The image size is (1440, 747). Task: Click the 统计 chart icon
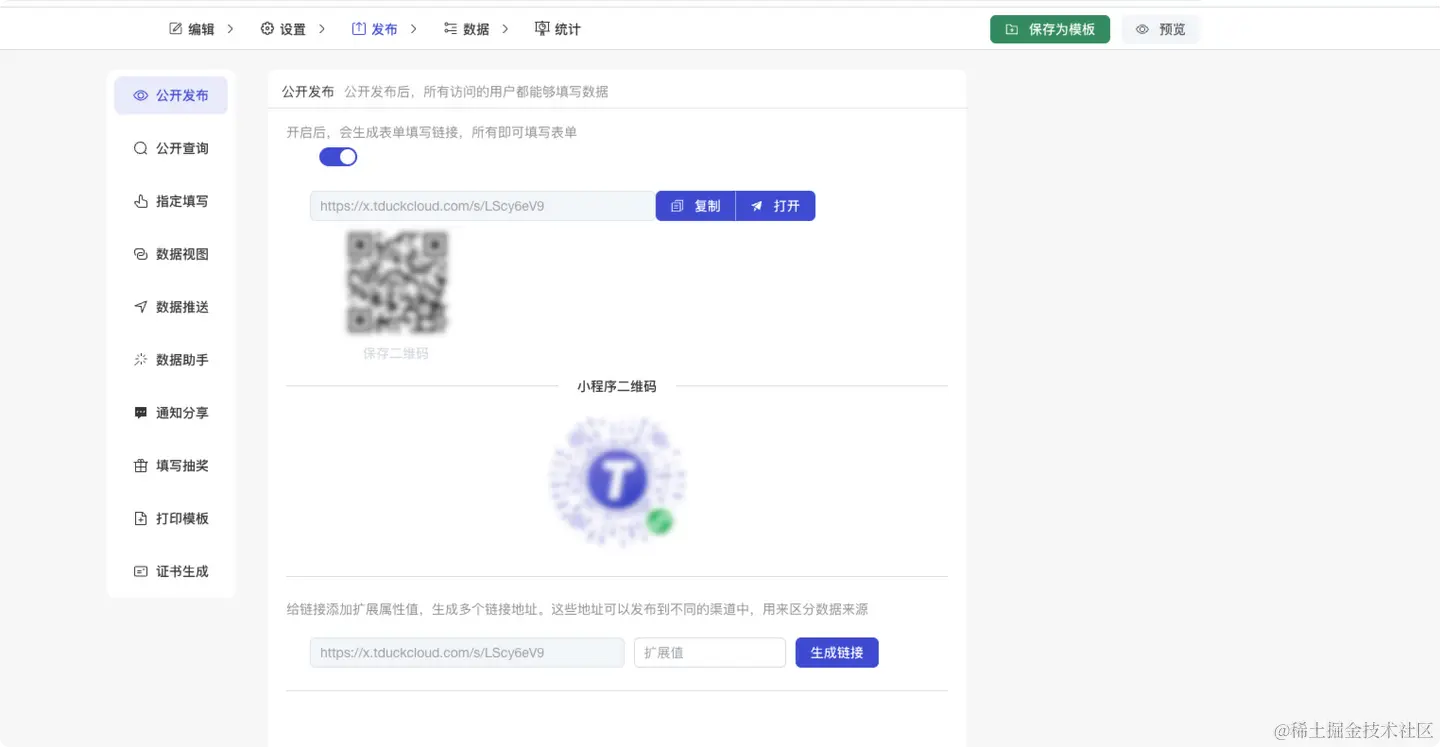tap(541, 29)
